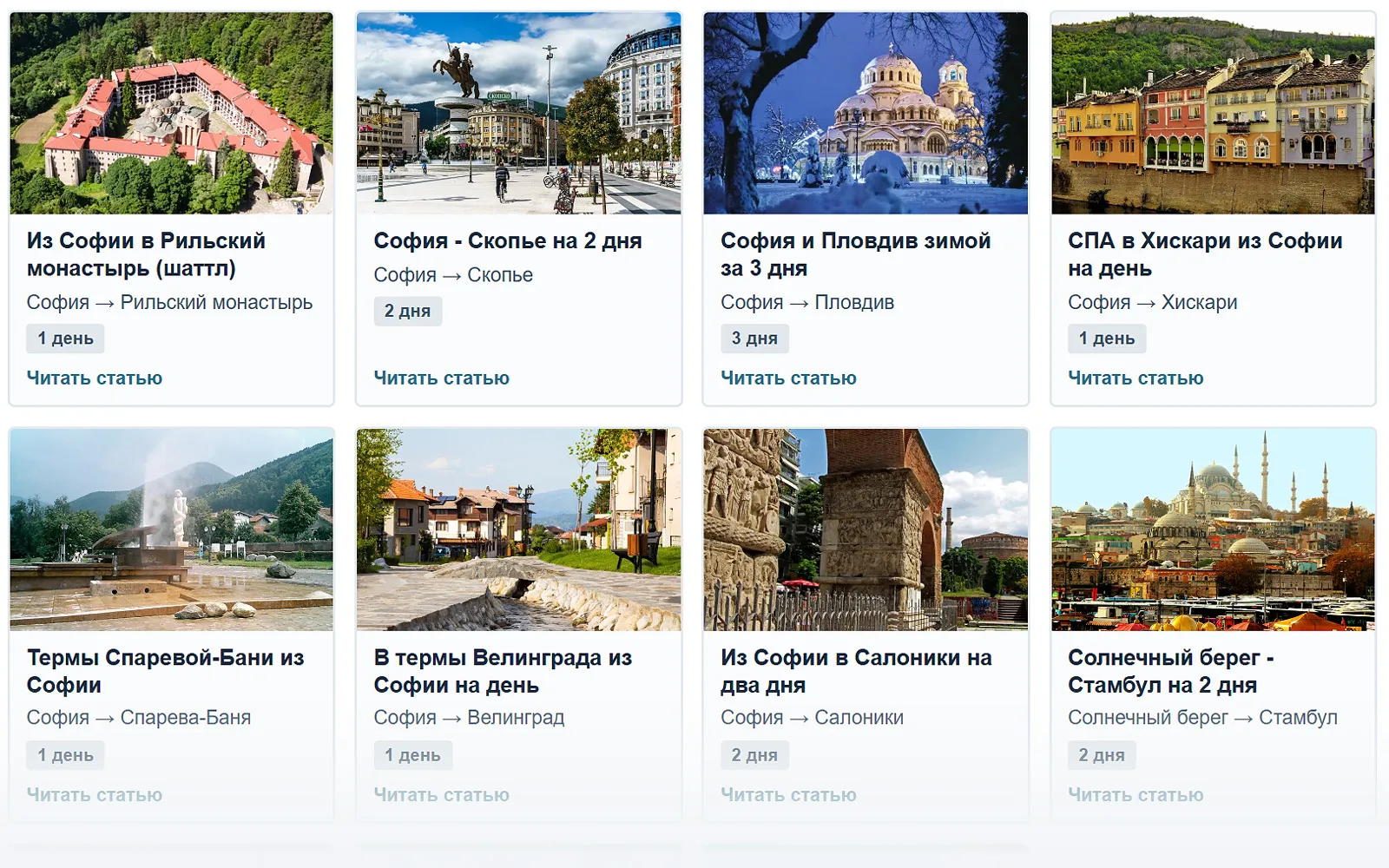Image resolution: width=1389 pixels, height=868 pixels.
Task: Click route text 'София → Рильский монастырь'
Action: (169, 302)
